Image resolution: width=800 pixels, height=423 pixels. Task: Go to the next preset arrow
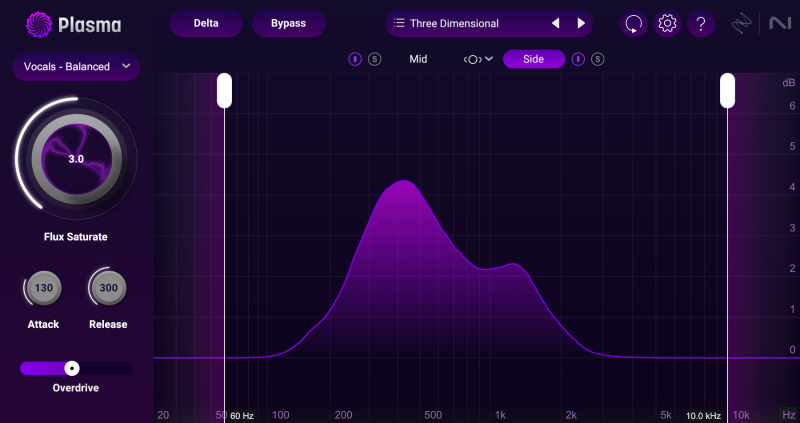pyautogui.click(x=581, y=23)
